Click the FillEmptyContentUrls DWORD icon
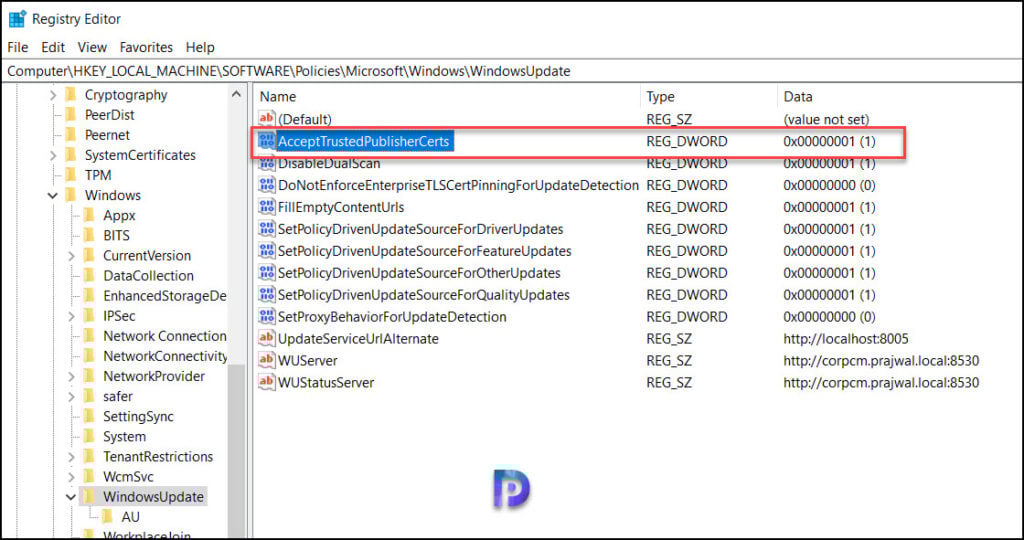The image size is (1024, 540). tap(266, 207)
